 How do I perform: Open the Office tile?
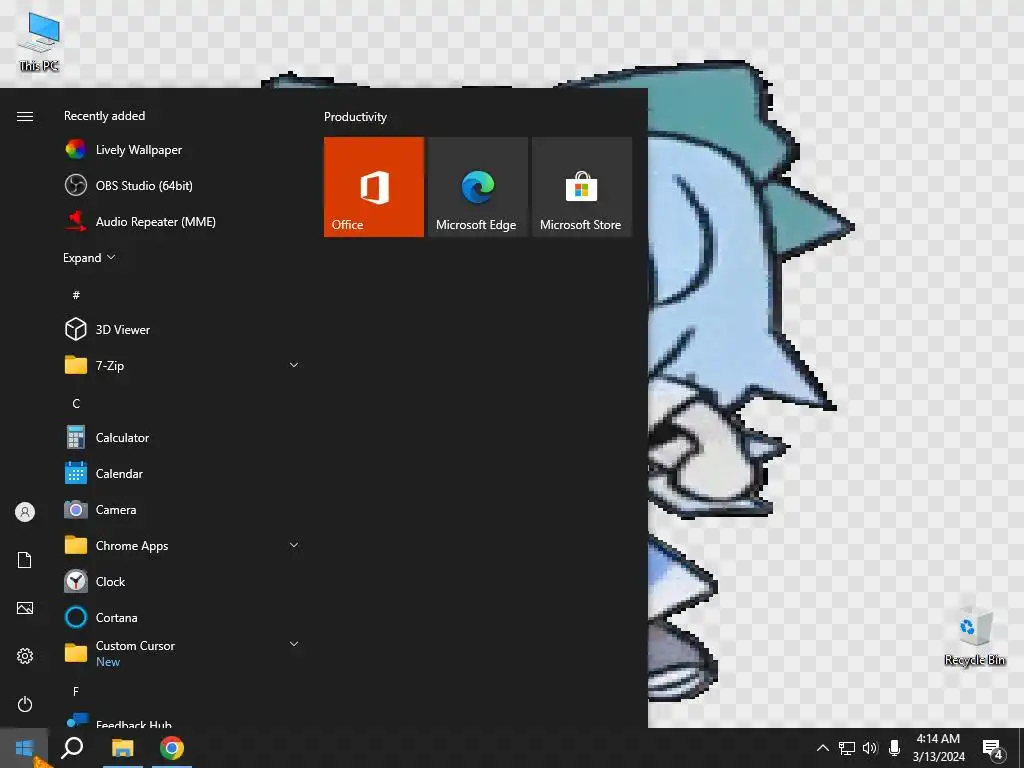[374, 187]
